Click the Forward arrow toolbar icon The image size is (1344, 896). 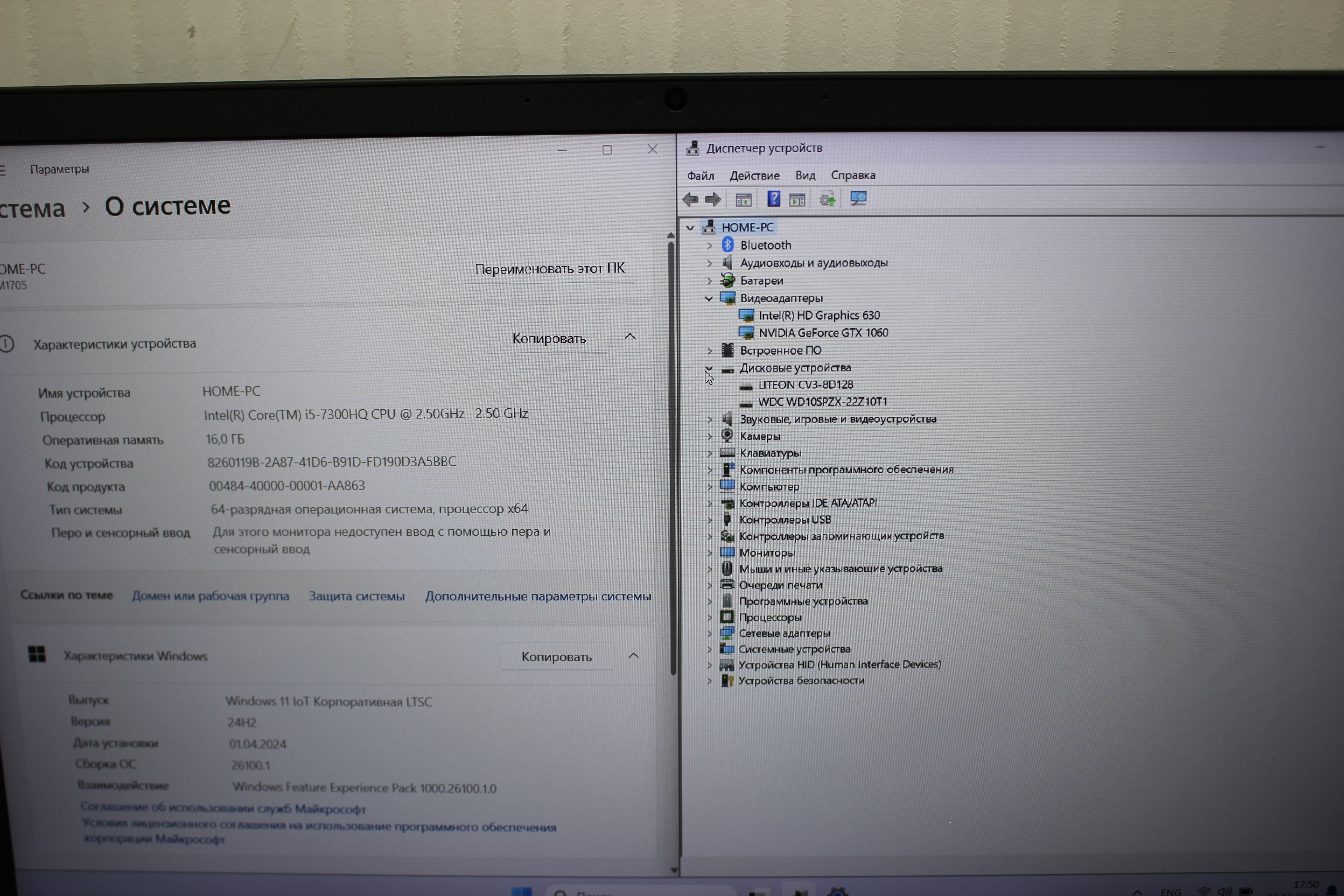coord(712,199)
